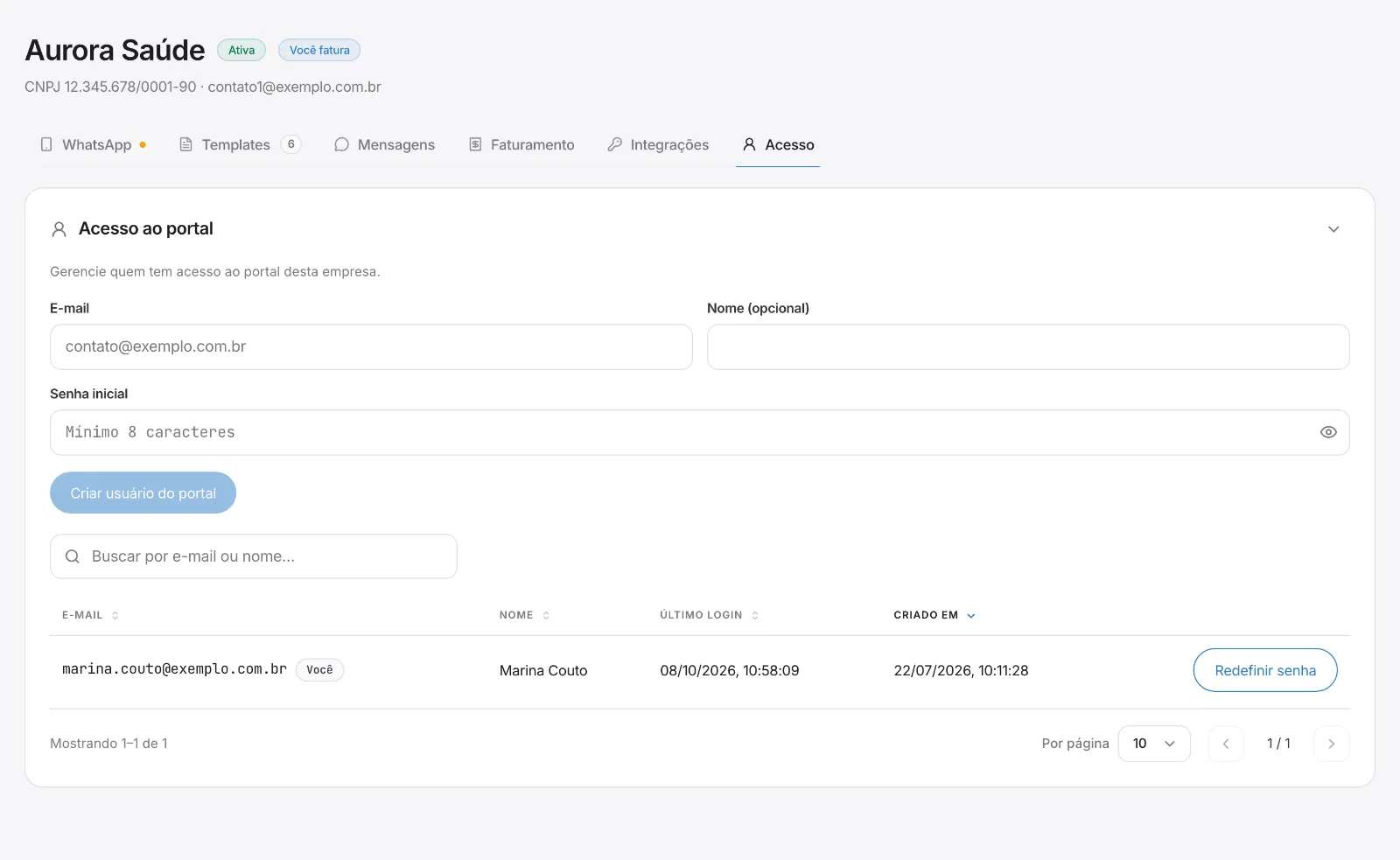Viewport: 1400px width, 860px height.
Task: Show password with the eye icon
Action: [1328, 432]
